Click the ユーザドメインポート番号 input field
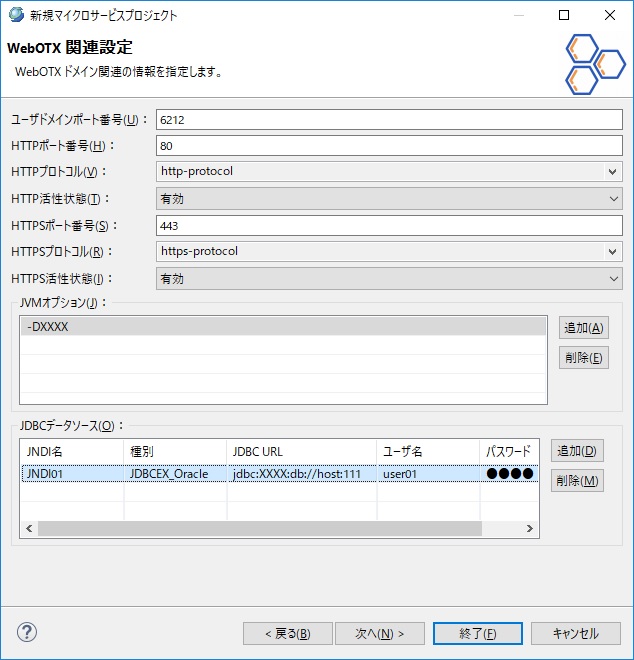This screenshot has height=660, width=634. [389, 119]
